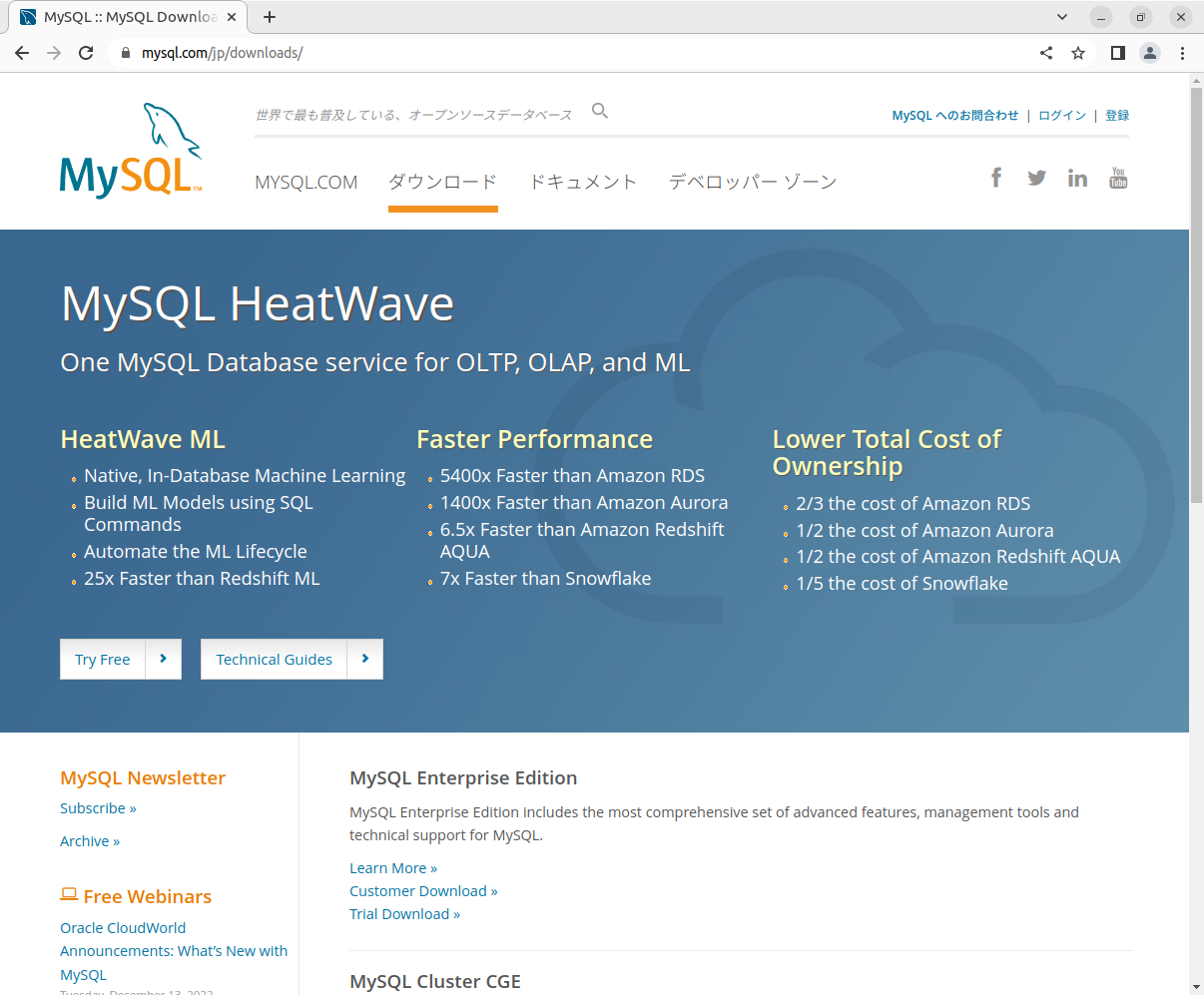
Task: Visit MySQL Facebook page icon
Action: [996, 178]
